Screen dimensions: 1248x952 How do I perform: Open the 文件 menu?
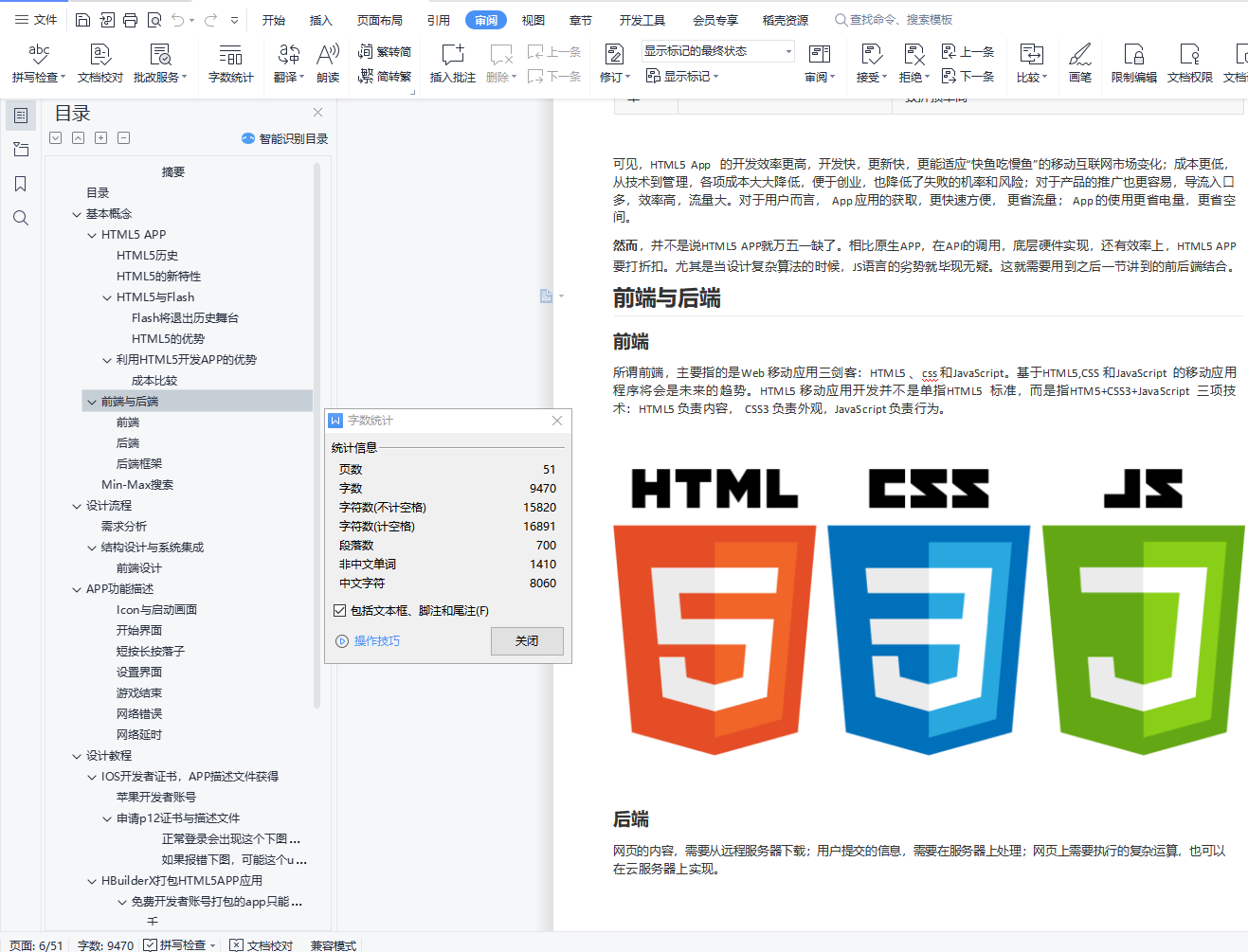[x=36, y=20]
